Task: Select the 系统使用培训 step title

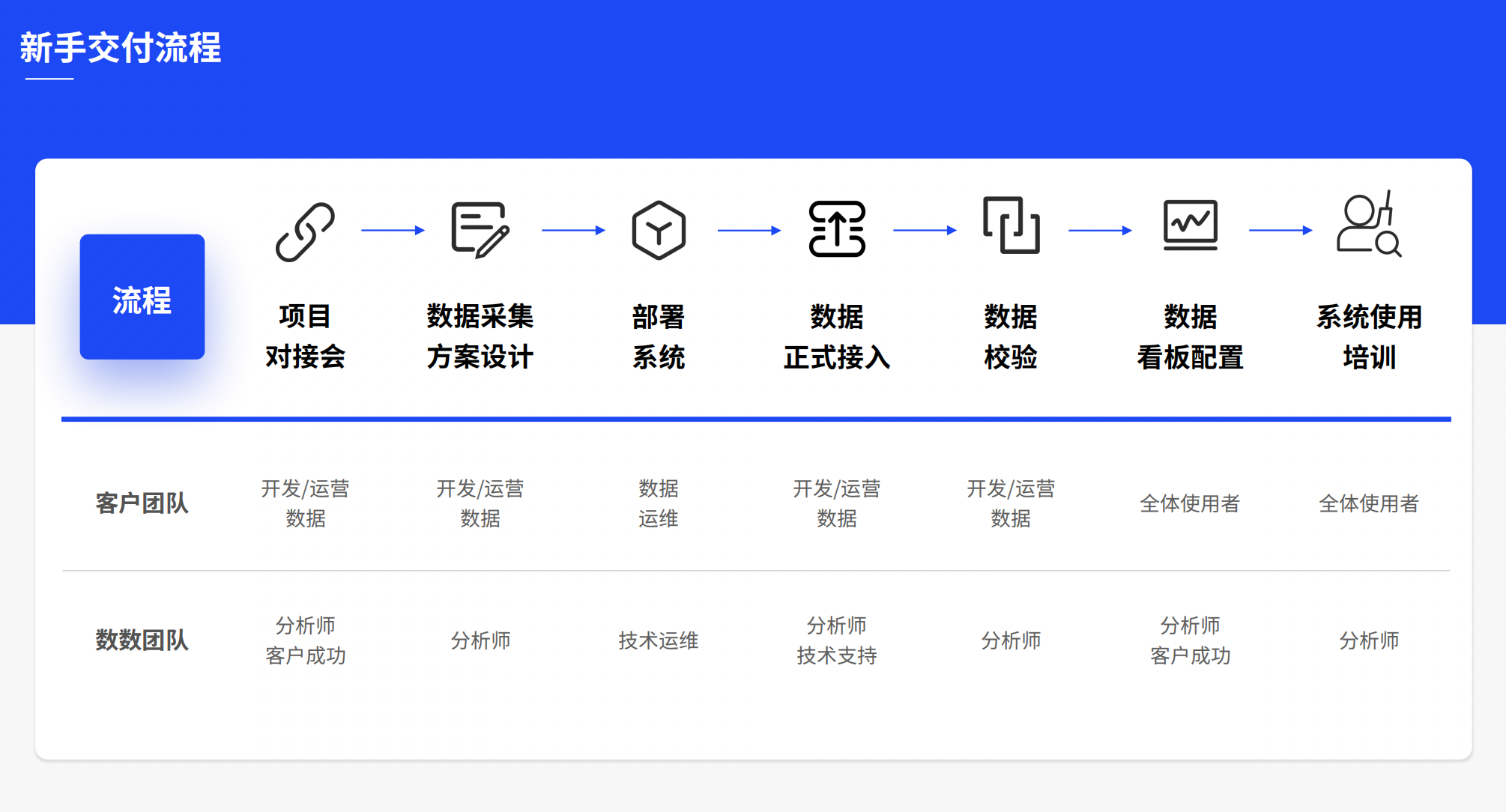Action: (1369, 336)
